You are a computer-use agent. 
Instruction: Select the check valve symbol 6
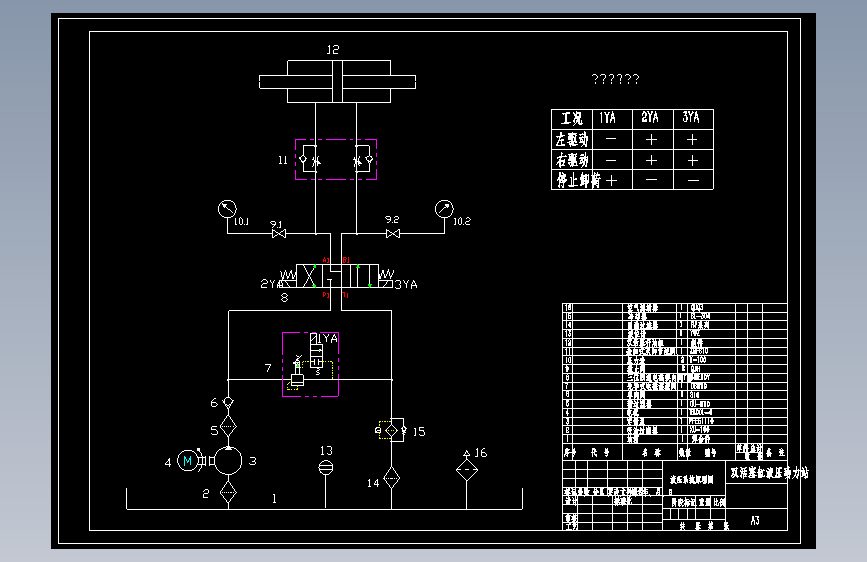coord(228,402)
